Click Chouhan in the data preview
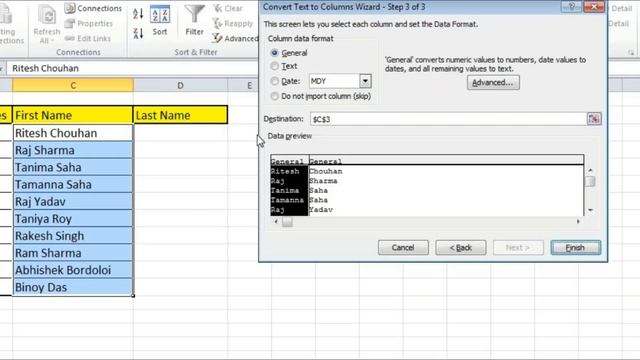The height and width of the screenshot is (360, 640). point(326,171)
